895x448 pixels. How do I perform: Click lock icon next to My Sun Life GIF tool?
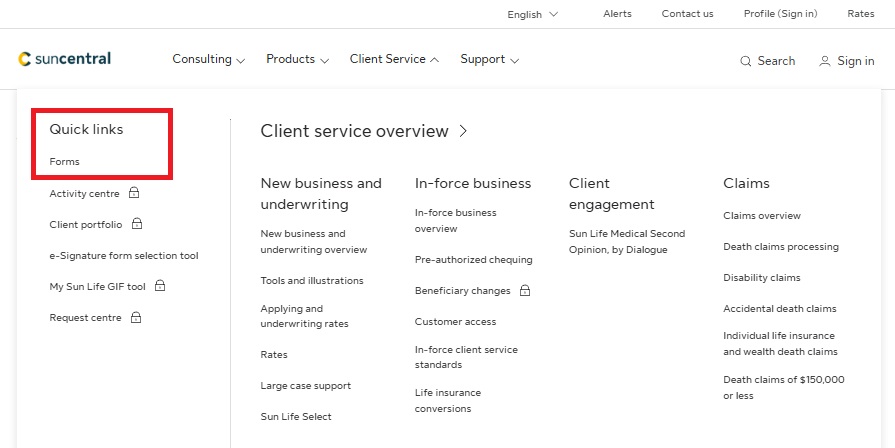(x=160, y=286)
